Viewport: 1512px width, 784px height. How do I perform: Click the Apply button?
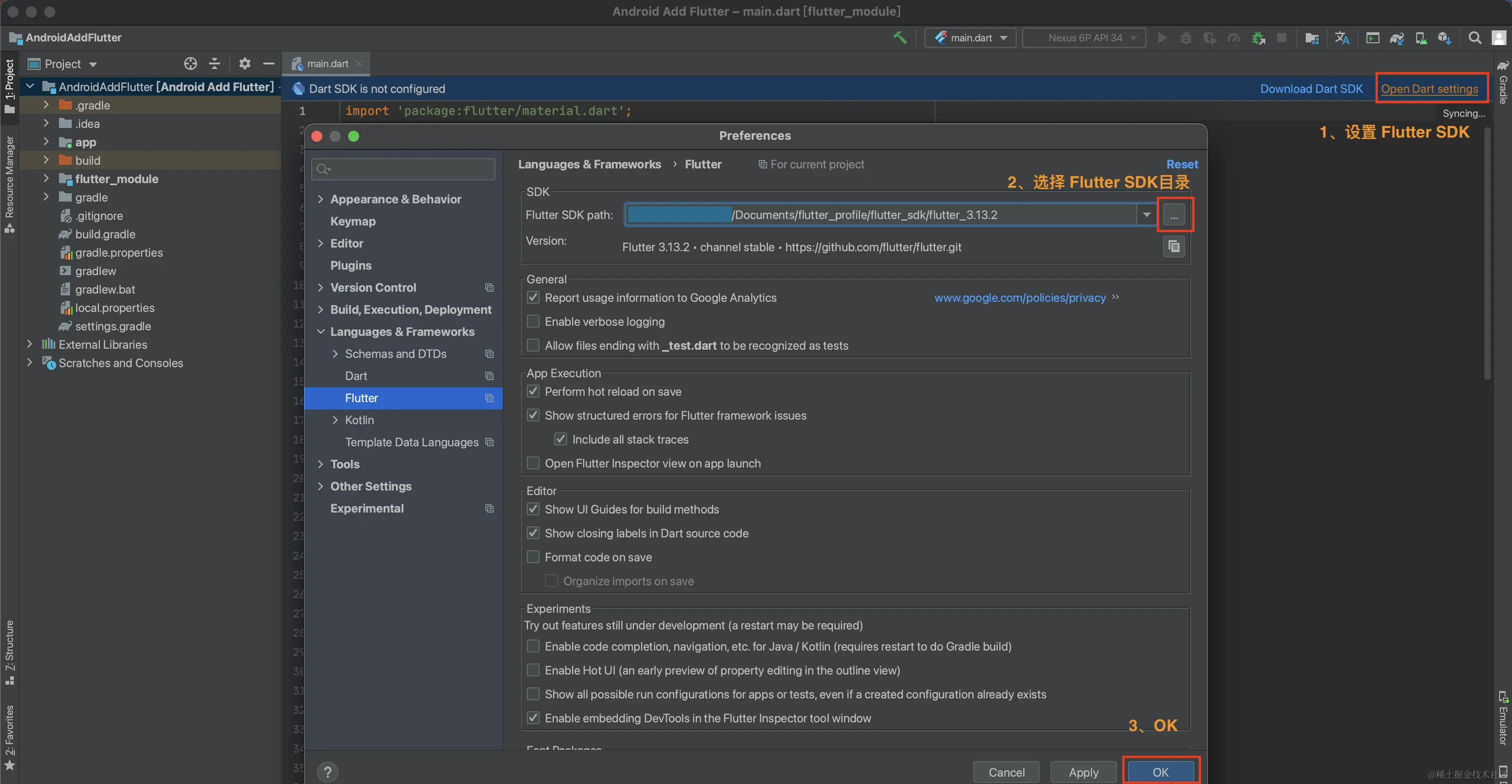pyautogui.click(x=1083, y=773)
